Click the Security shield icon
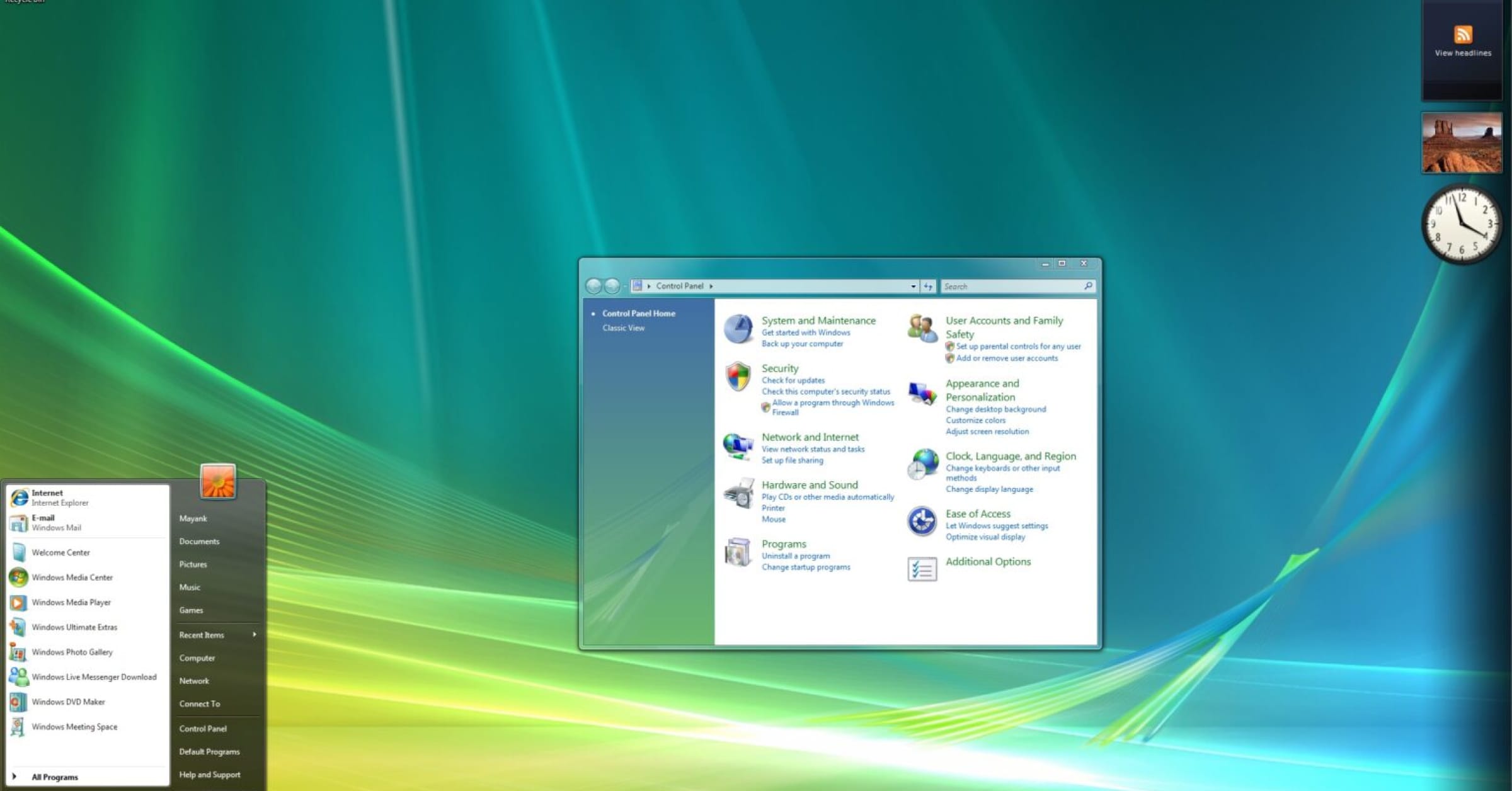The height and width of the screenshot is (791, 1512). click(x=738, y=377)
